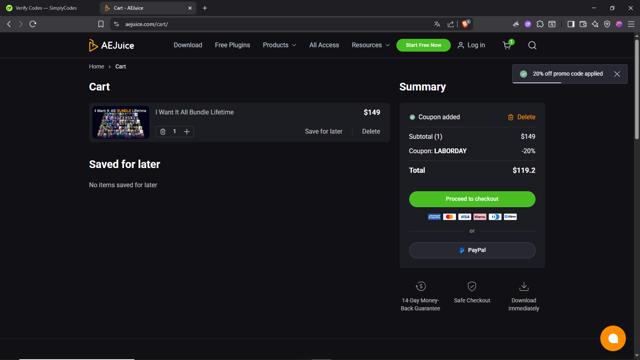The image size is (640, 360).
Task: Open the shopping cart icon in header
Action: click(507, 45)
